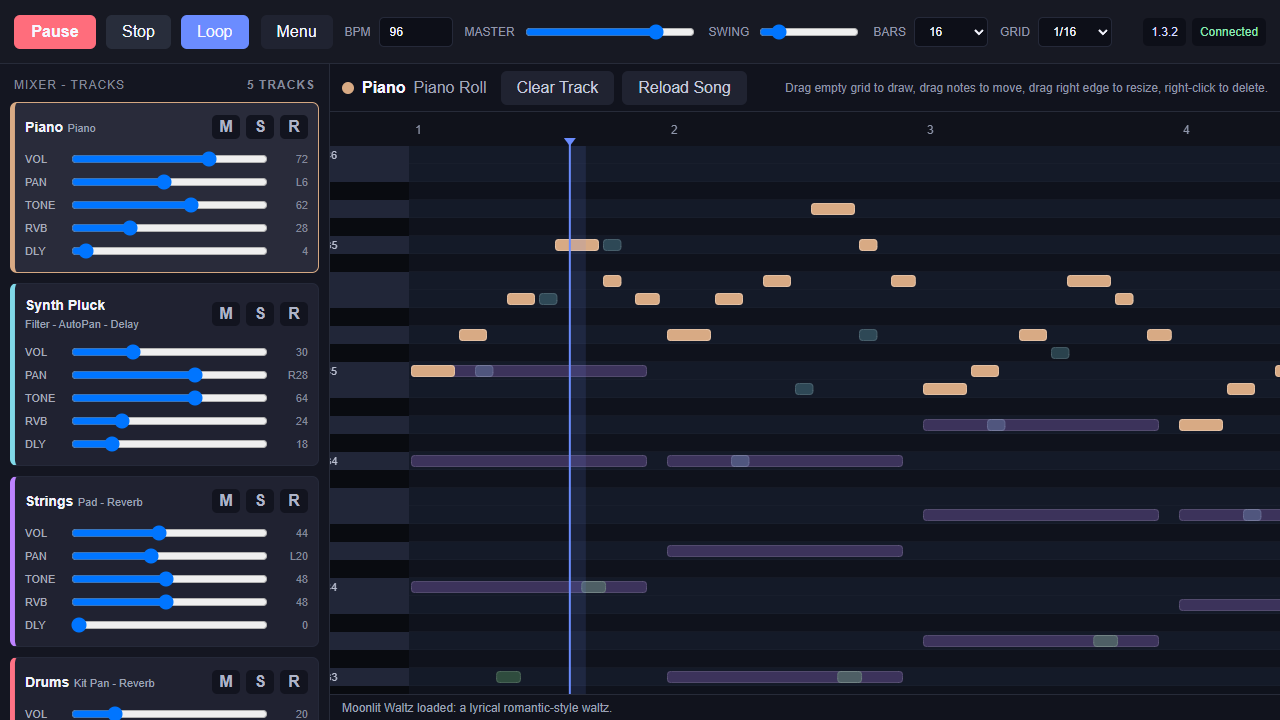Stop playback with the Stop button
Image resolution: width=1280 pixels, height=720 pixels.
138,32
